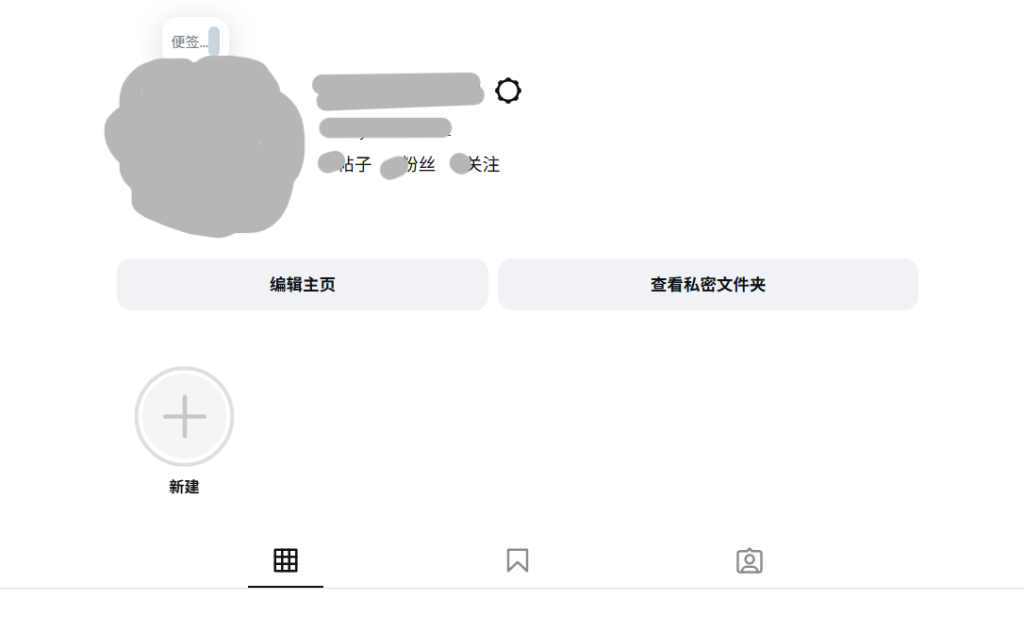View the 帖子 posts count
Image resolution: width=1024 pixels, height=633 pixels.
(x=356, y=164)
